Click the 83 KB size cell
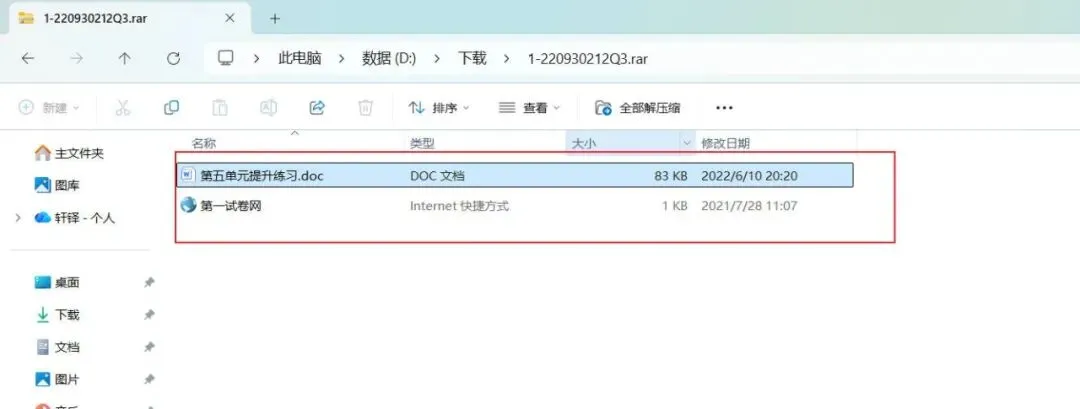 pyautogui.click(x=671, y=176)
